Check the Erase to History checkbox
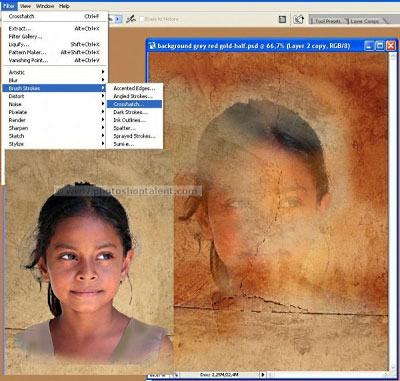Image resolution: width=400 pixels, height=381 pixels. click(142, 19)
